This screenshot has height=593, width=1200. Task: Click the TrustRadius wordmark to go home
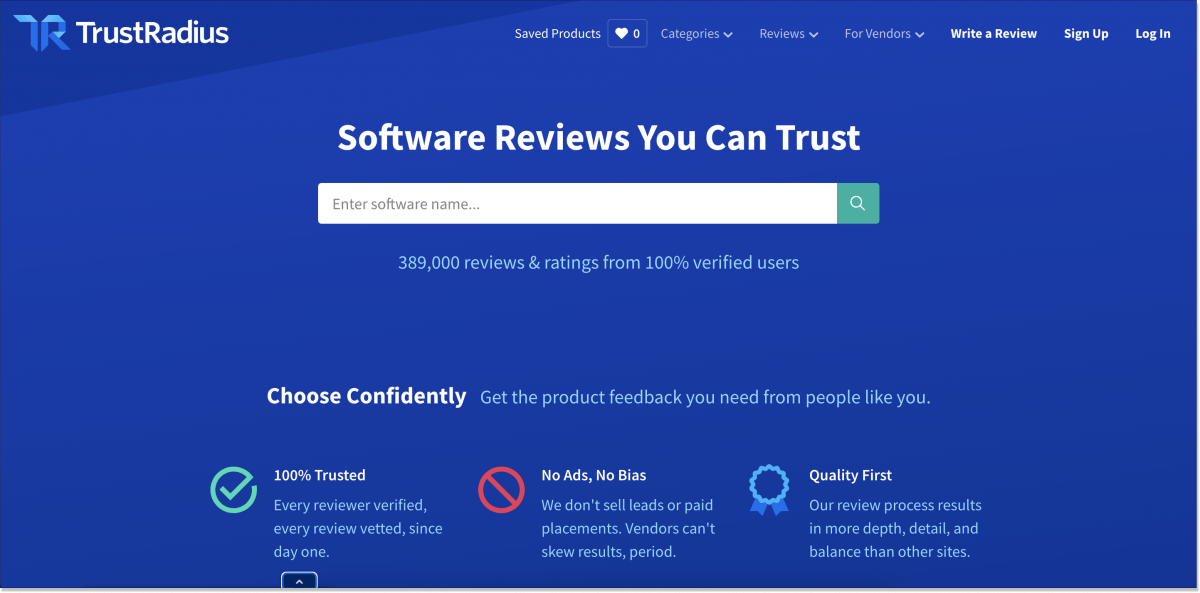[x=150, y=32]
